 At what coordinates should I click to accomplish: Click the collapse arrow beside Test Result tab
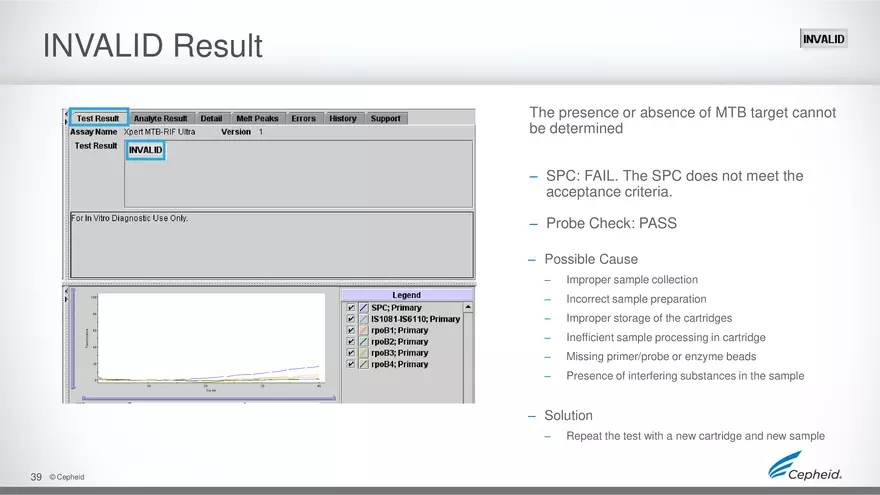[x=67, y=113]
